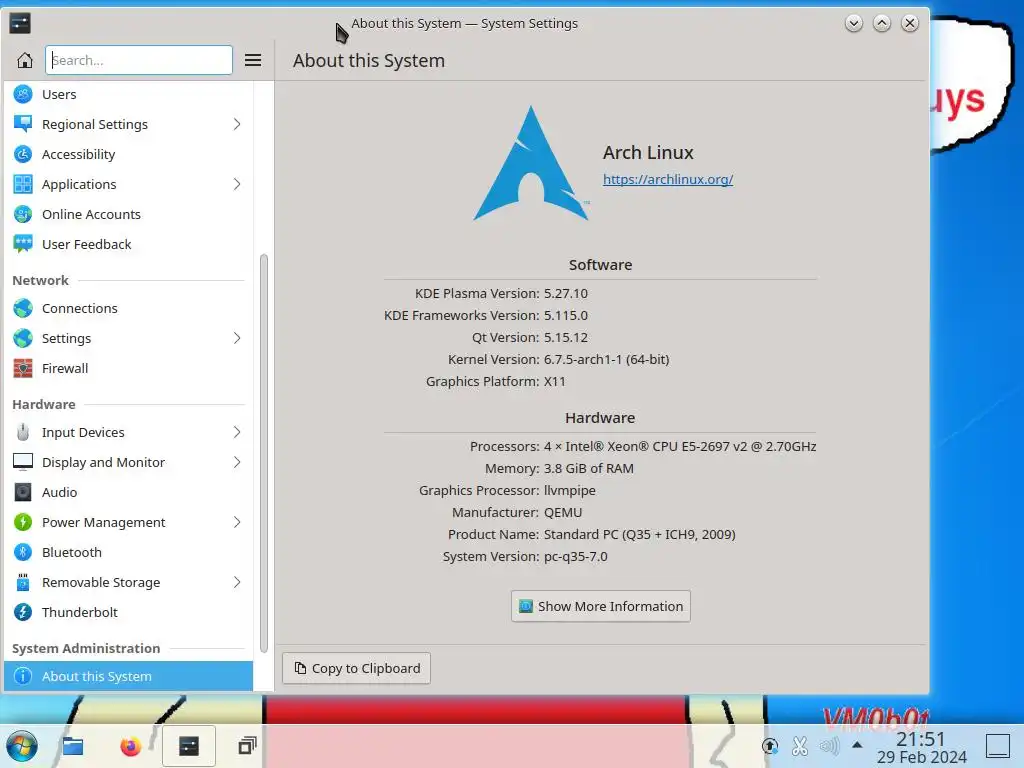Focus the Search field in sidebar
1024x768 pixels.
pyautogui.click(x=139, y=60)
